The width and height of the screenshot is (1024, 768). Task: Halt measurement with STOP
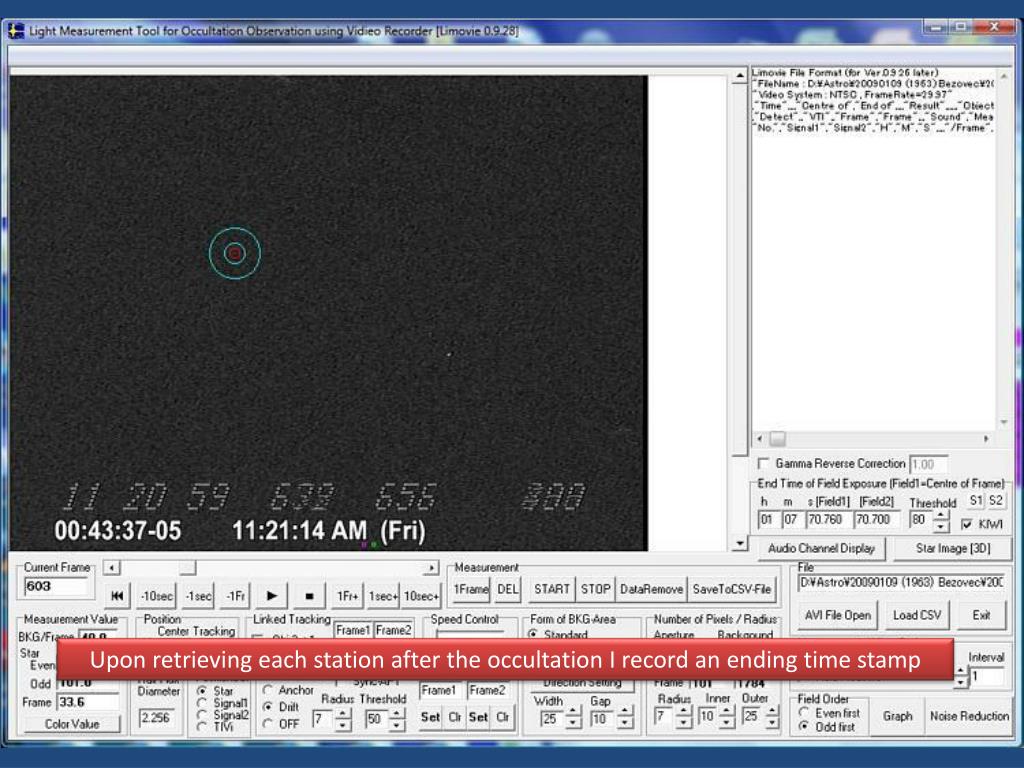tap(596, 589)
